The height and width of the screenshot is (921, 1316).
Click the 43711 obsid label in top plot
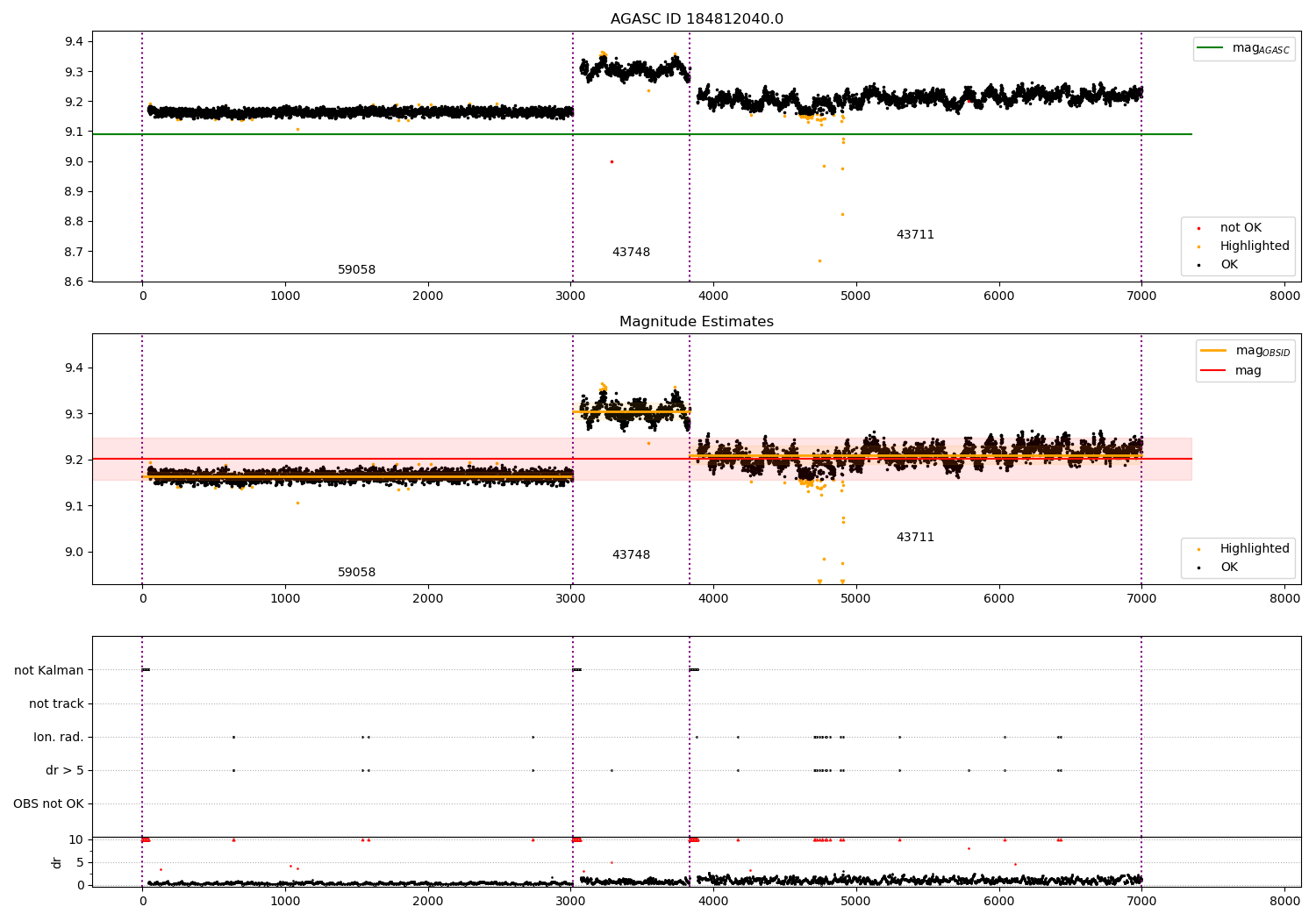point(915,235)
